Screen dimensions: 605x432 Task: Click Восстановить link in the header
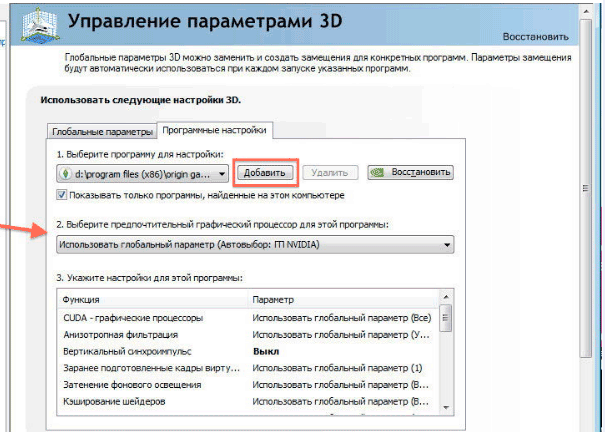(x=536, y=37)
